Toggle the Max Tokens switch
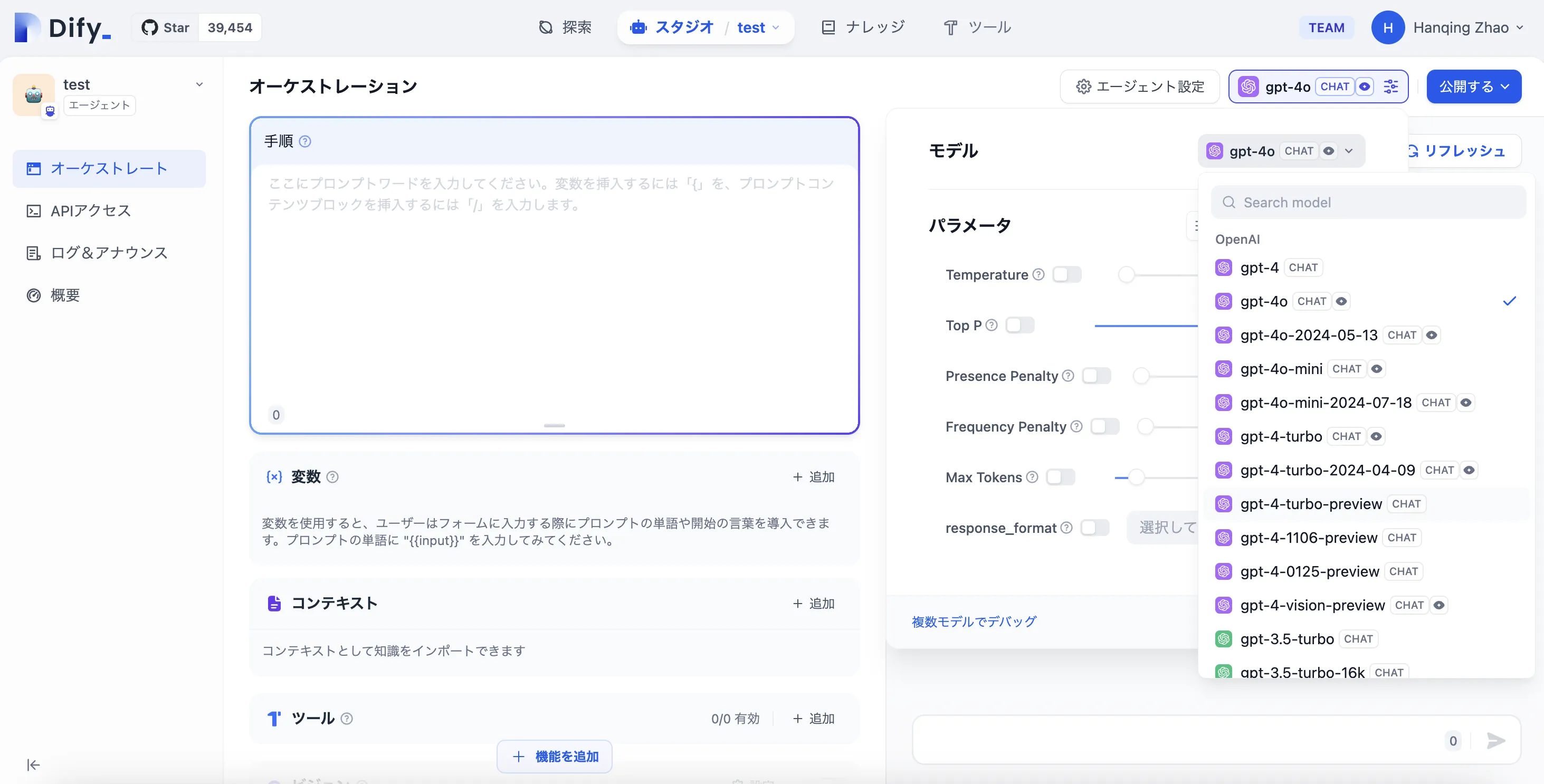1544x784 pixels. point(1060,477)
